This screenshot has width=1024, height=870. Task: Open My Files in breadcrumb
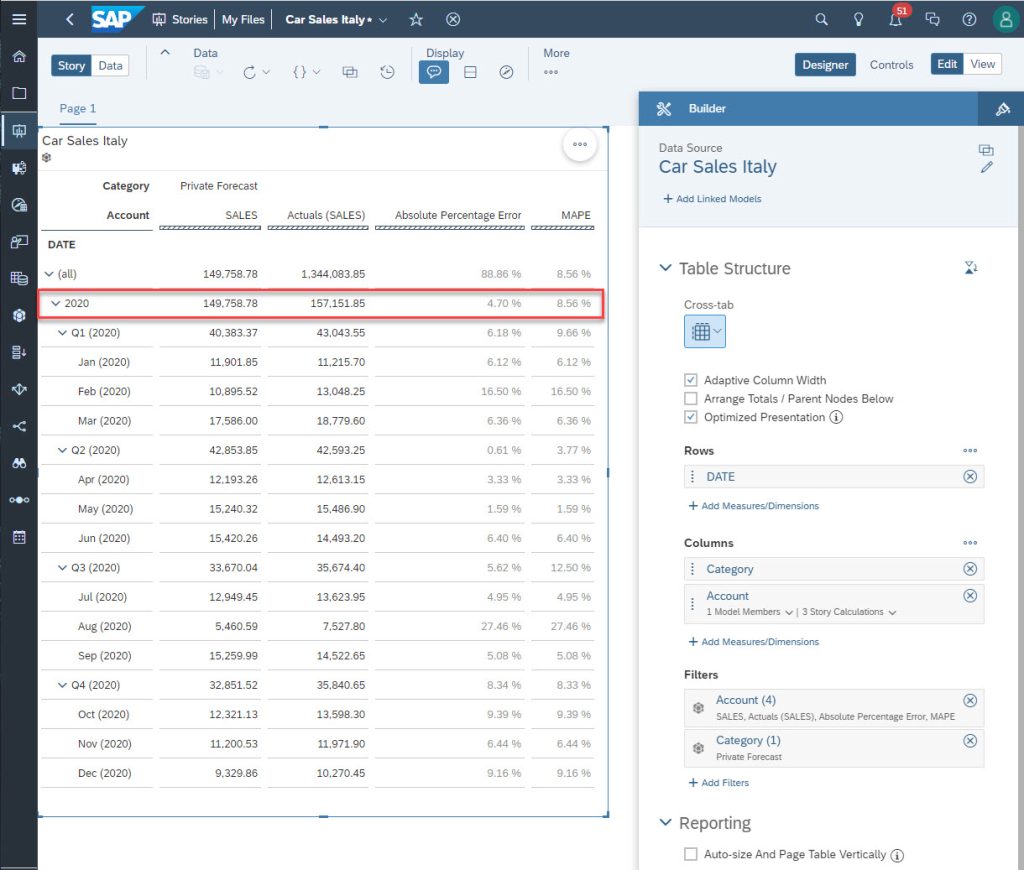(x=243, y=20)
